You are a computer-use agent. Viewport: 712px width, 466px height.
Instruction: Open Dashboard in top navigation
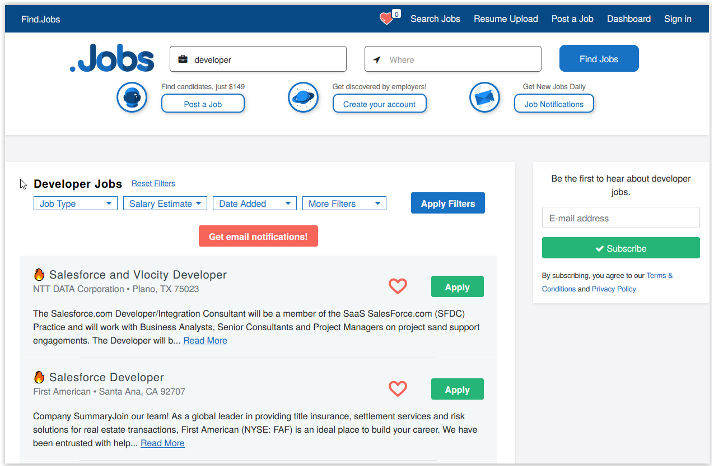629,19
